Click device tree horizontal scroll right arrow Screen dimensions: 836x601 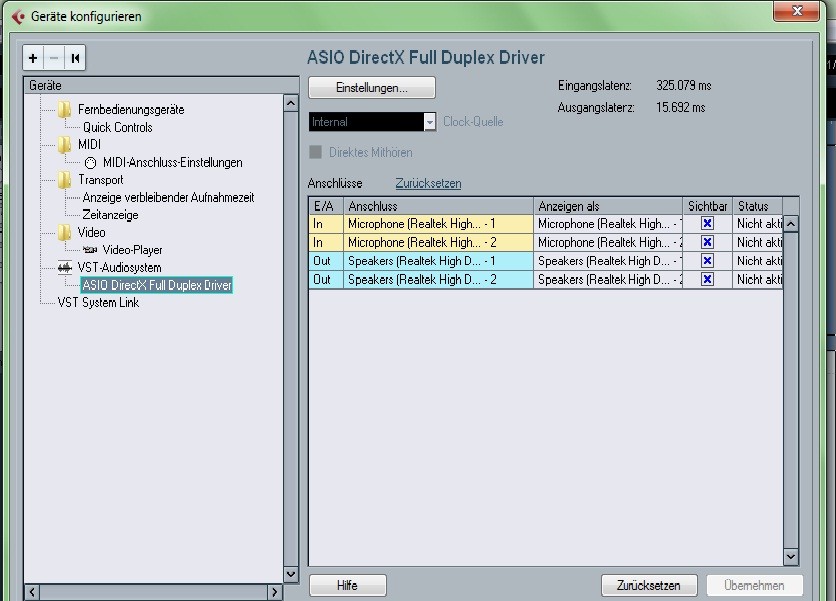point(275,592)
